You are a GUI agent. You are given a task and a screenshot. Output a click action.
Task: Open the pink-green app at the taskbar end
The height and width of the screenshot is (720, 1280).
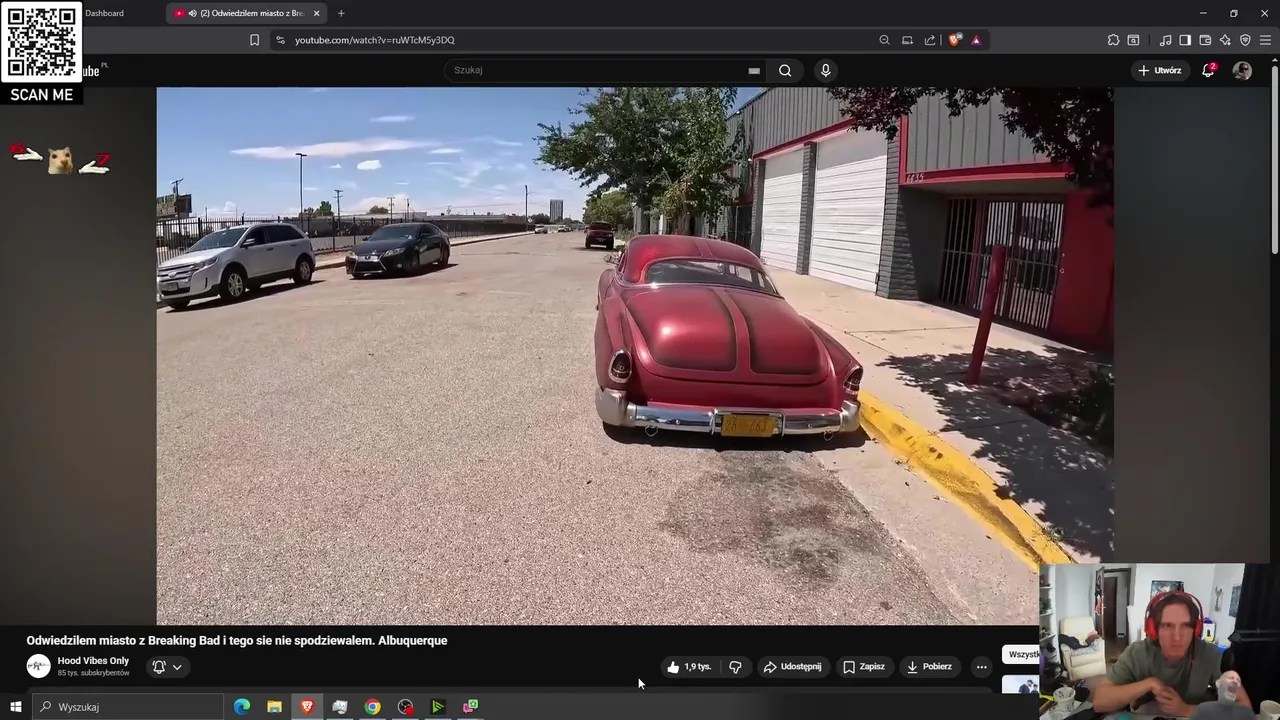pos(470,707)
